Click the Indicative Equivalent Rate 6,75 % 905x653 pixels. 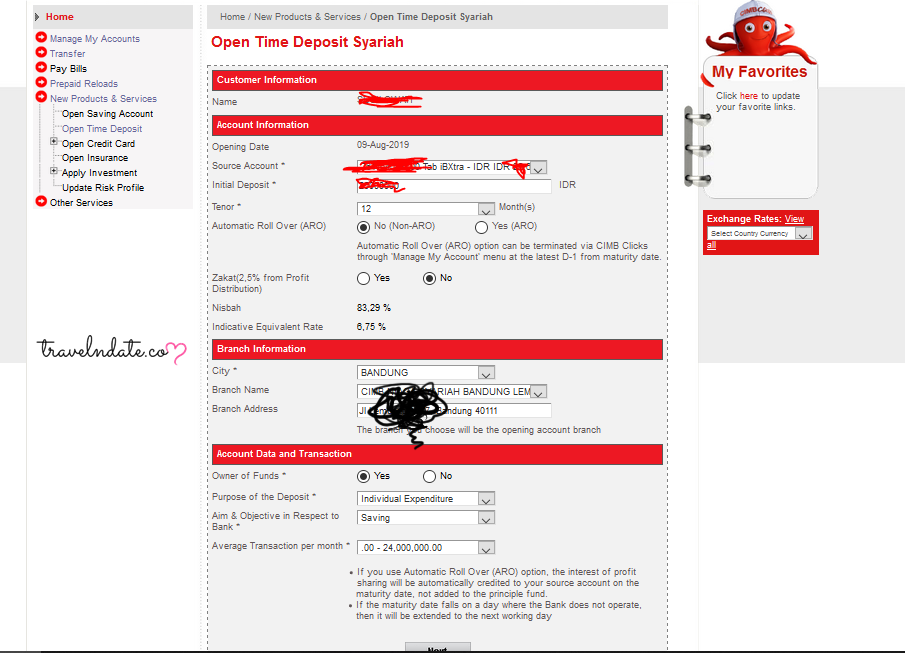tap(371, 327)
